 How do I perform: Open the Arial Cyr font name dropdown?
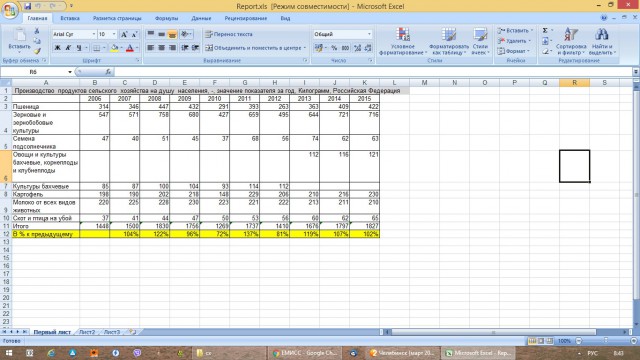click(93, 34)
